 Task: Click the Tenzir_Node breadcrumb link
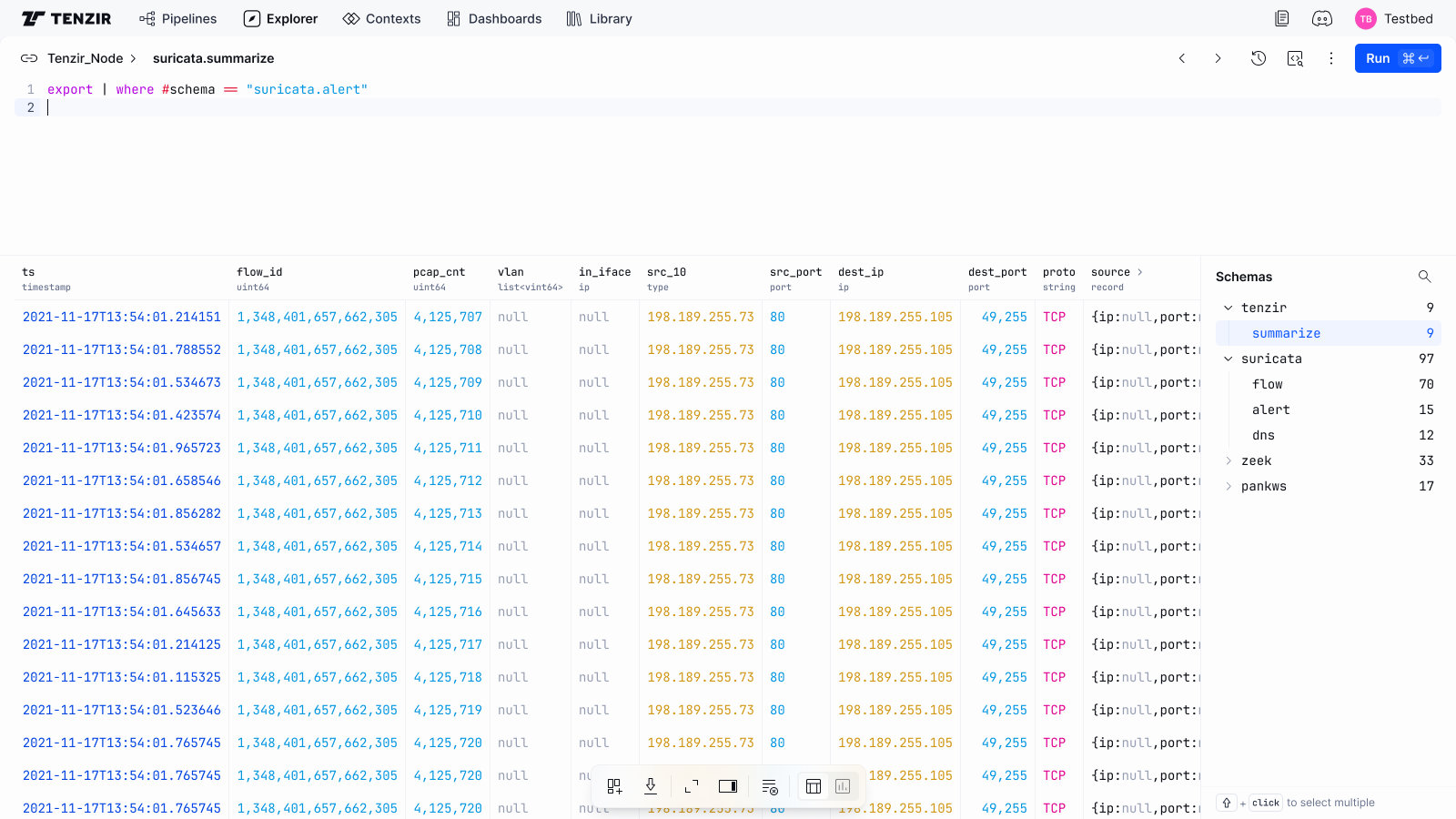85,58
